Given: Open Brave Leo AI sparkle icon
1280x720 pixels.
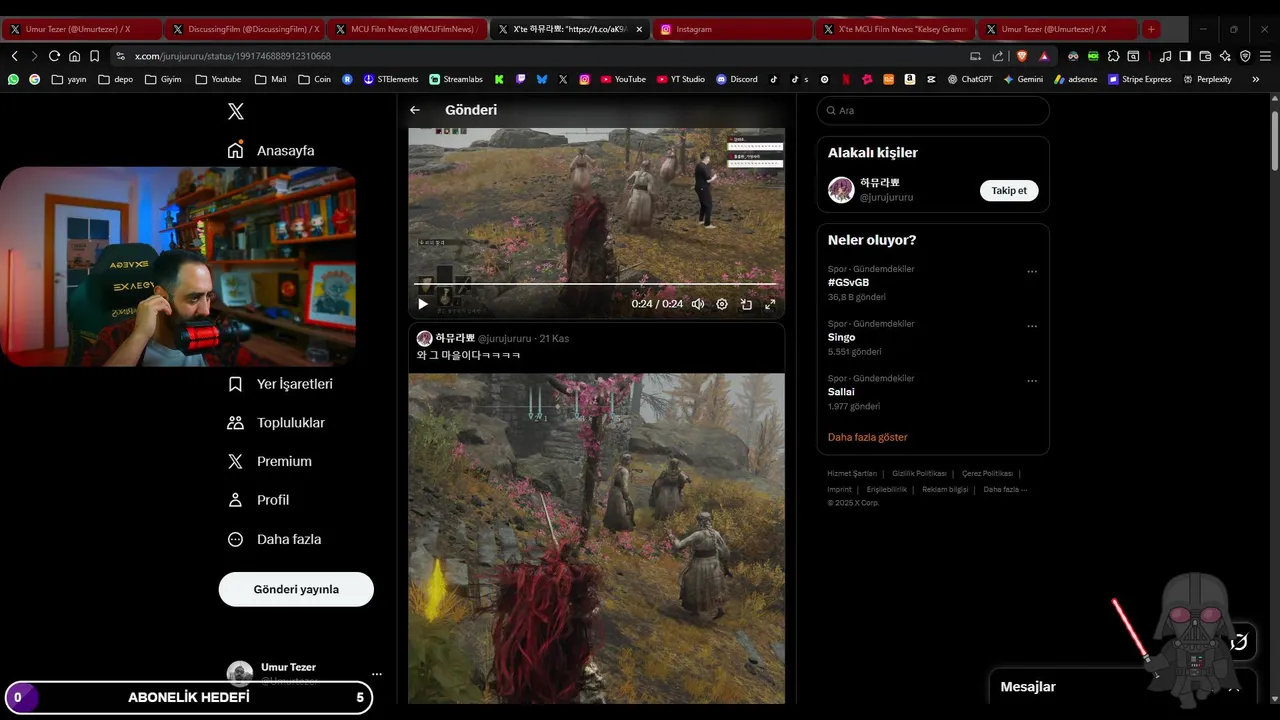Looking at the screenshot, I should (1225, 56).
